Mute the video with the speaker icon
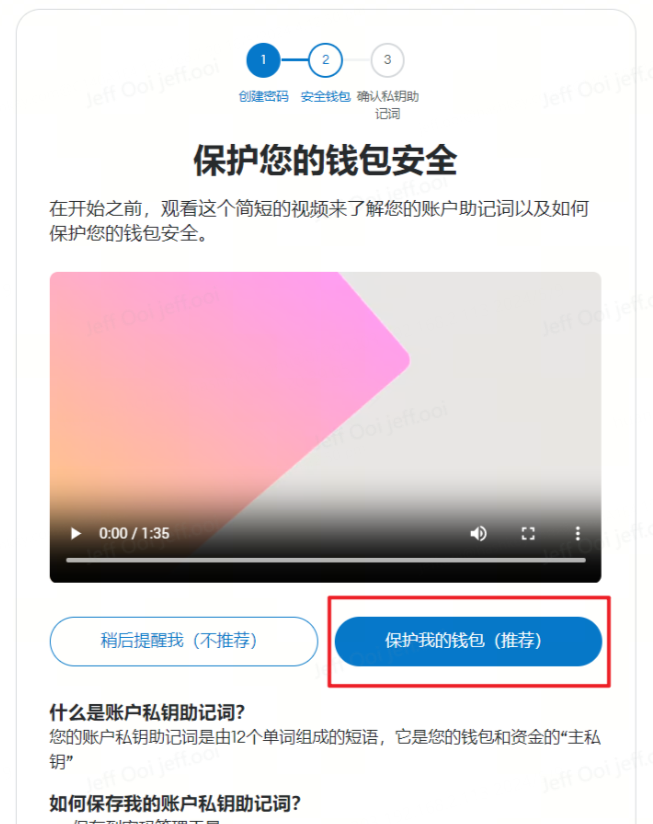The image size is (653, 824). click(478, 533)
